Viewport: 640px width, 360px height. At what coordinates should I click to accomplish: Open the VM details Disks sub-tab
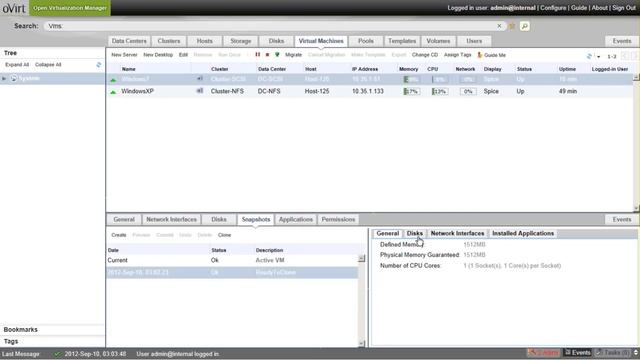click(x=219, y=220)
